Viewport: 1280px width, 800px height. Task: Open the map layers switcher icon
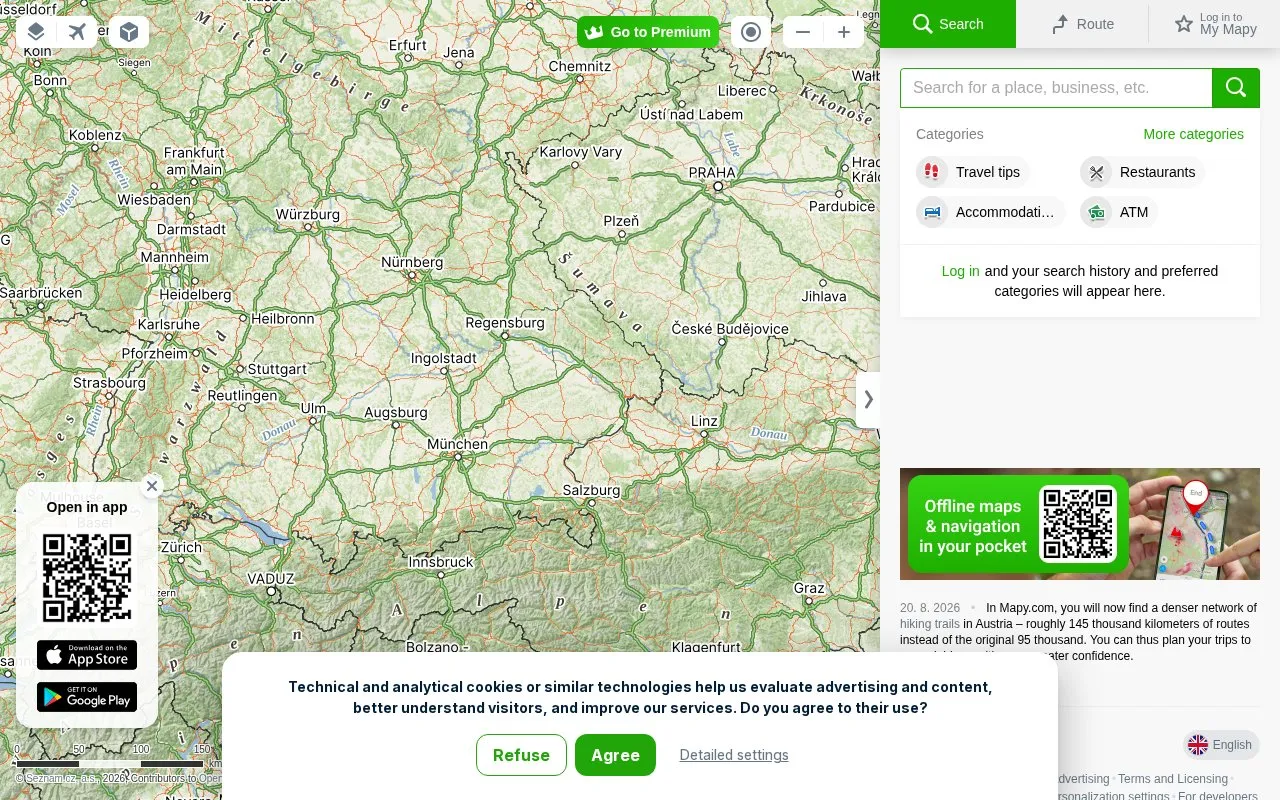[36, 32]
